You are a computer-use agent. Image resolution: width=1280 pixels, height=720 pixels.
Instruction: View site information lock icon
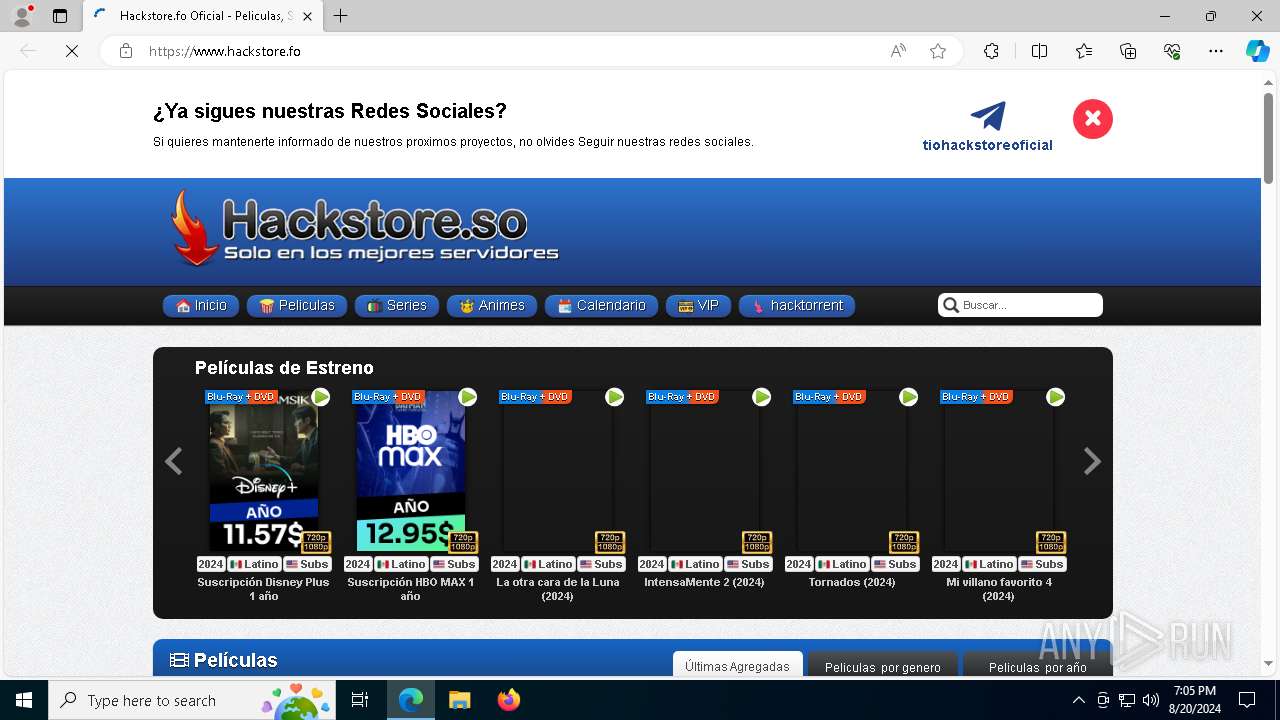[126, 51]
